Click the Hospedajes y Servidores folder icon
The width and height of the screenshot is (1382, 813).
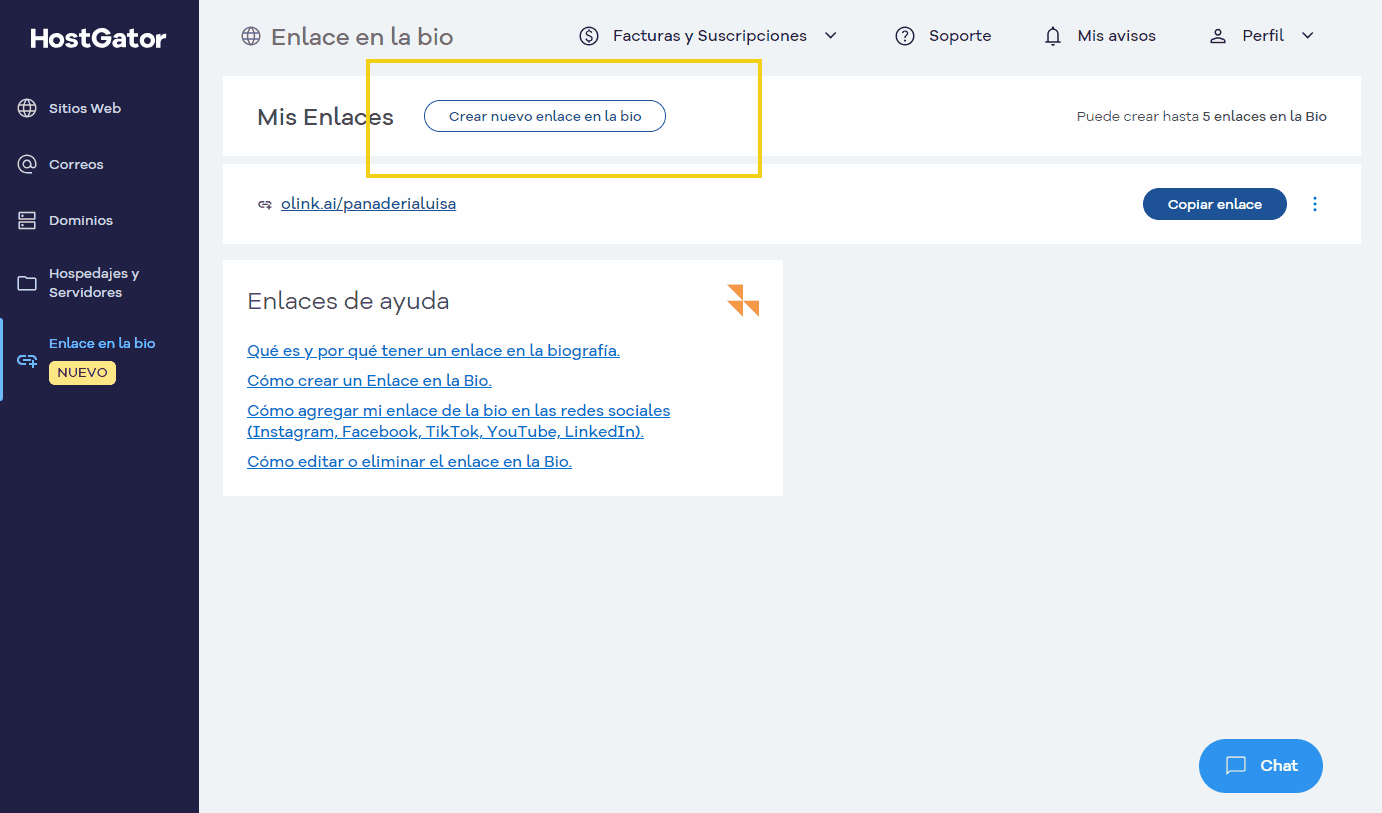pyautogui.click(x=27, y=283)
